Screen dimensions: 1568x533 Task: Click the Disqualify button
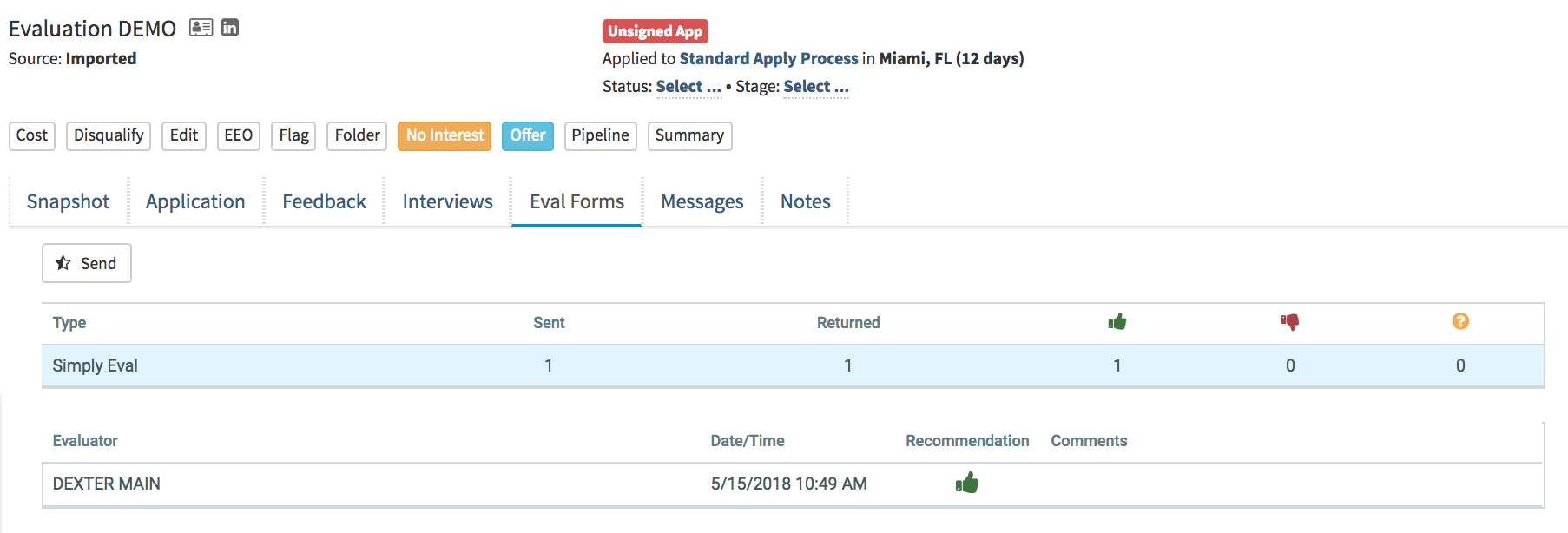pos(108,135)
